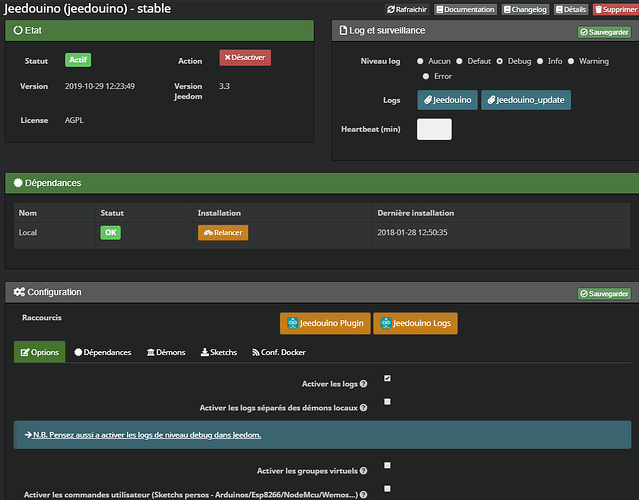Save the Configuration section
Screen dimensions: 639x500
click(x=604, y=294)
